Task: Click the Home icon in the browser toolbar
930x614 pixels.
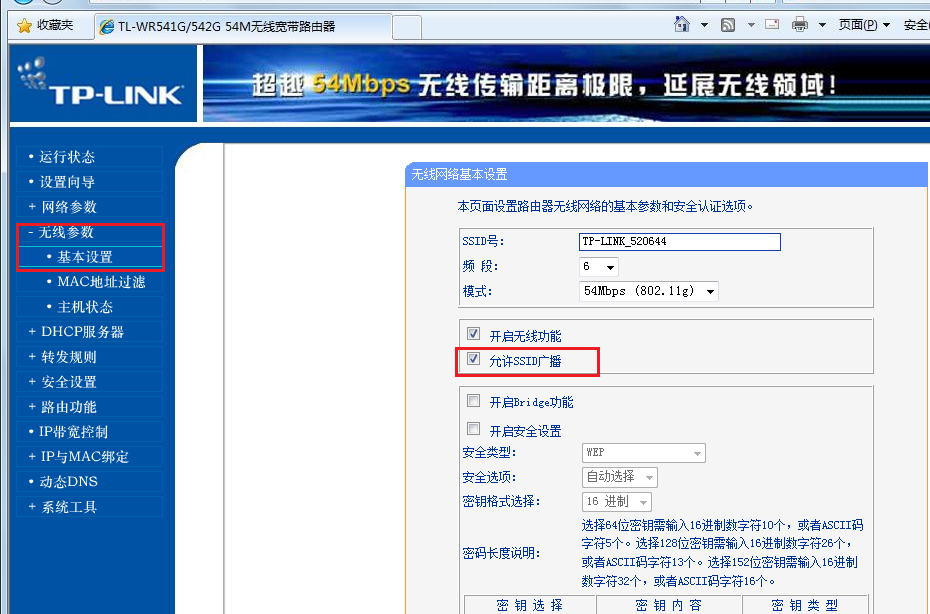Action: [682, 23]
